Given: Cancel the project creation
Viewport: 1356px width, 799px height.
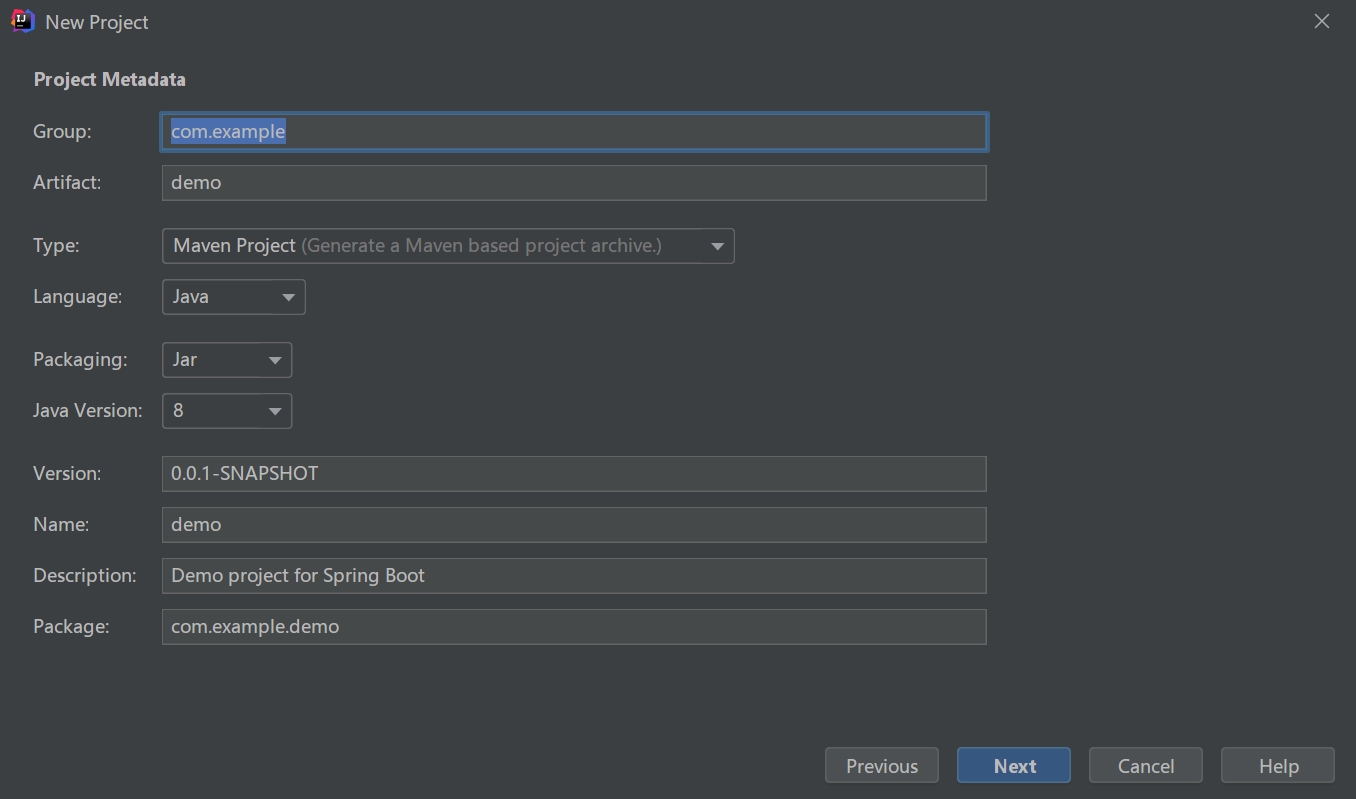Looking at the screenshot, I should pyautogui.click(x=1145, y=766).
